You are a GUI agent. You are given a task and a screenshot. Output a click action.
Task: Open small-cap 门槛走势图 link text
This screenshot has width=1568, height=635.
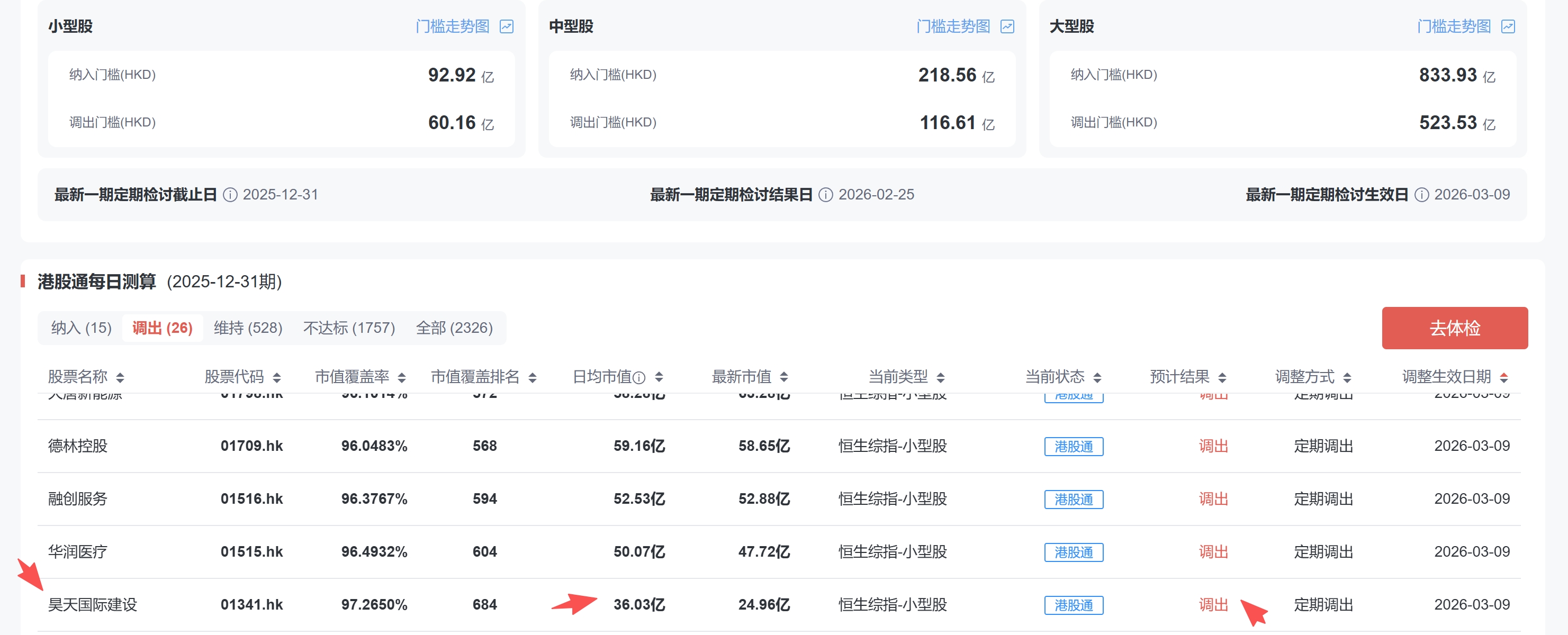pyautogui.click(x=453, y=27)
